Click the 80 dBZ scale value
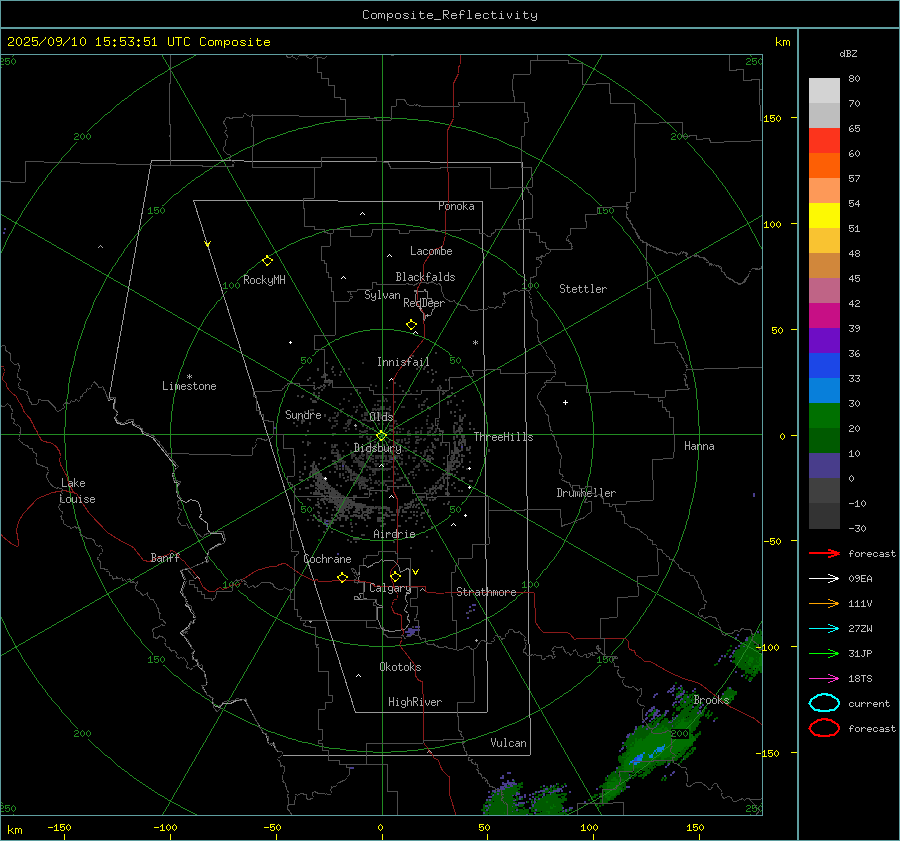 [854, 78]
